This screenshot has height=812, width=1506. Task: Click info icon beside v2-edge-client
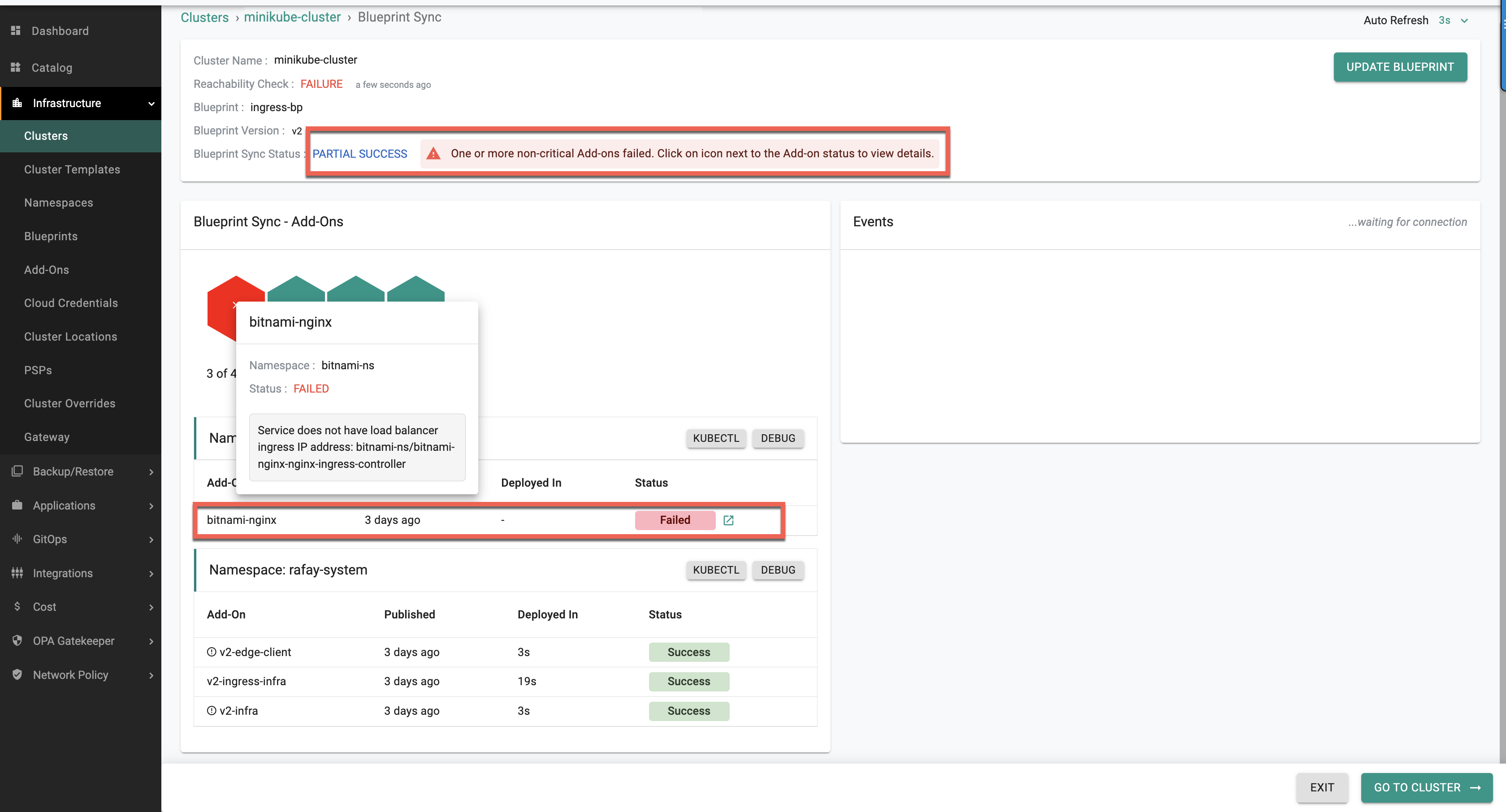click(x=212, y=652)
